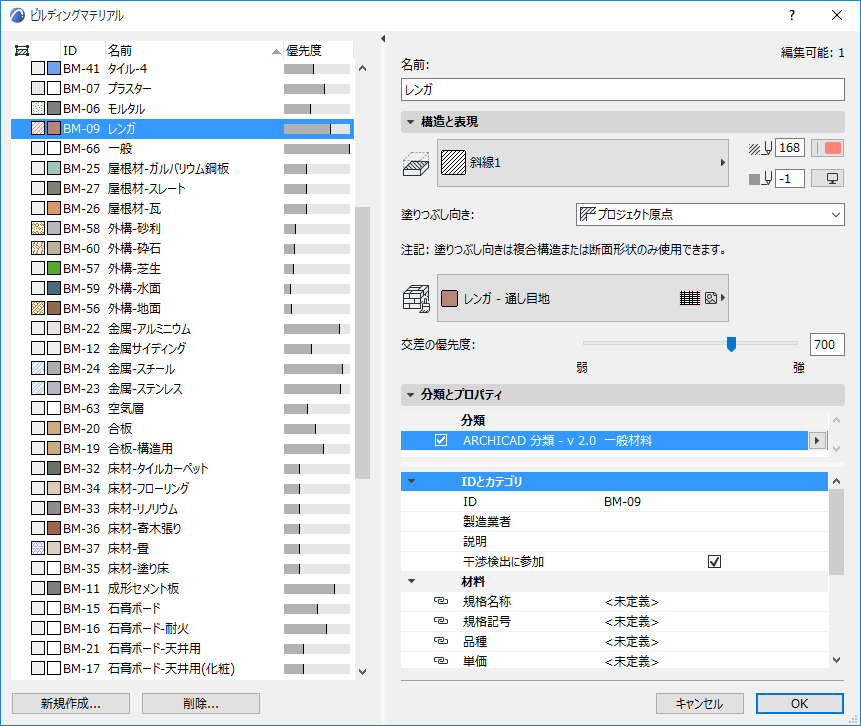This screenshot has height=726, width=861.
Task: Click the ARCHICAD logo in the title bar
Action: click(x=18, y=15)
